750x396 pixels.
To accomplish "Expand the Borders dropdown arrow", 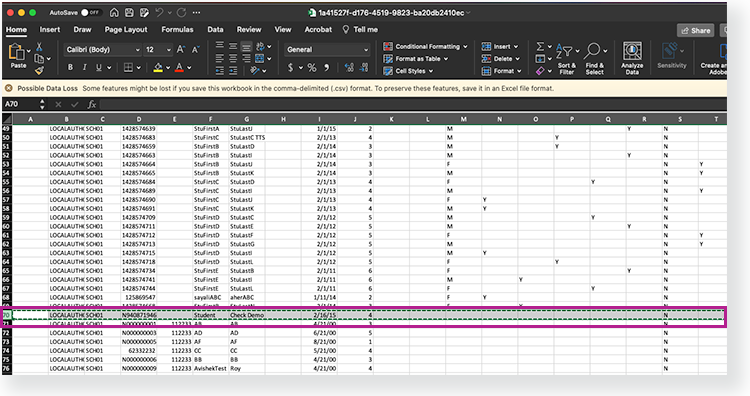I will [139, 67].
